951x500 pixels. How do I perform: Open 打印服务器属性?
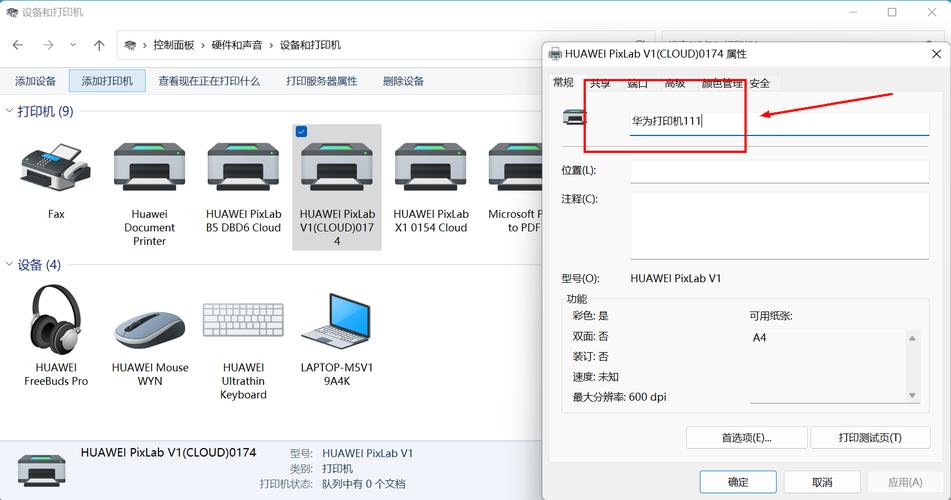(322, 81)
